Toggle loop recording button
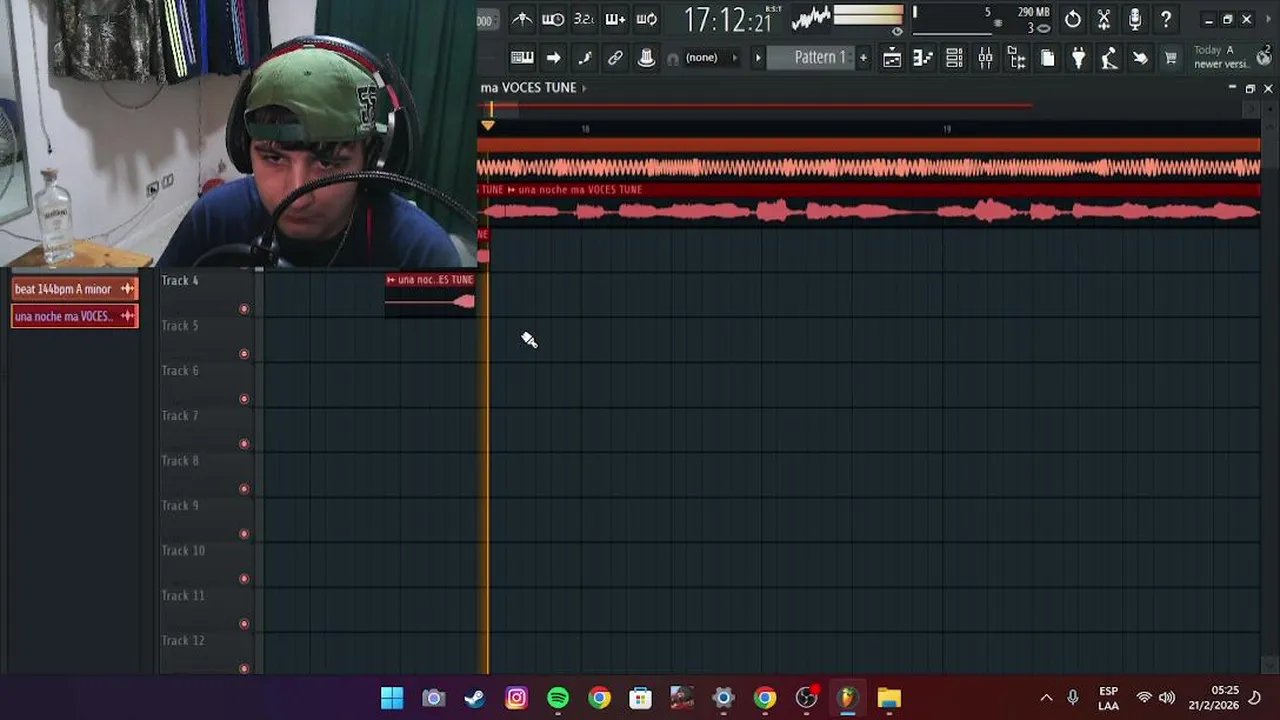This screenshot has height=720, width=1280. (x=646, y=19)
